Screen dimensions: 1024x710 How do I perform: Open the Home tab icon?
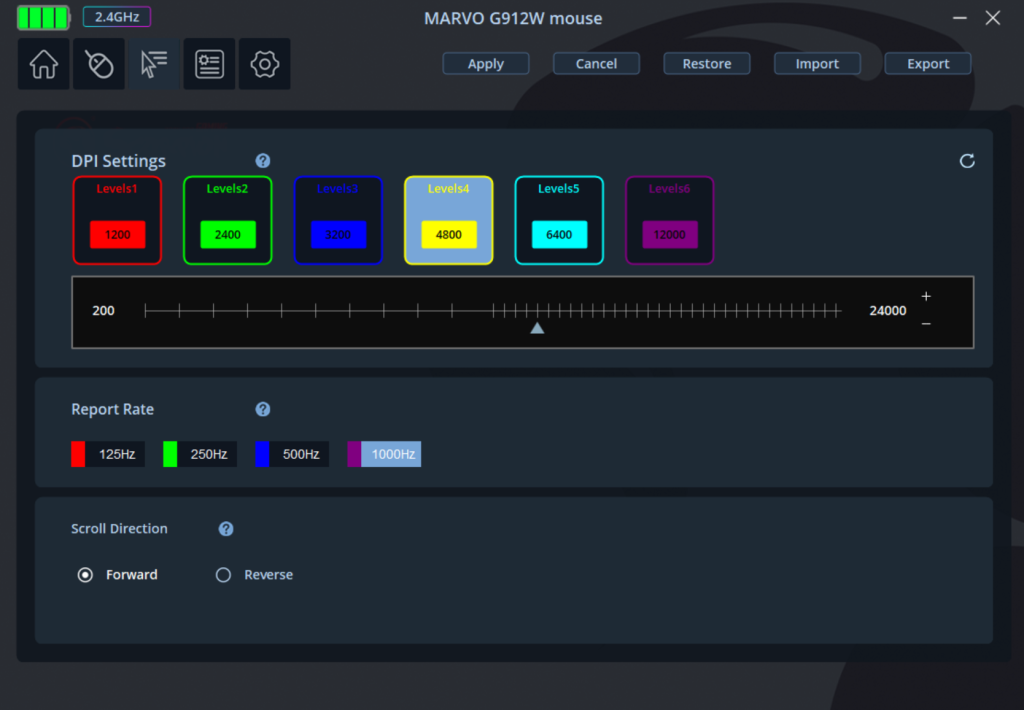tap(44, 65)
